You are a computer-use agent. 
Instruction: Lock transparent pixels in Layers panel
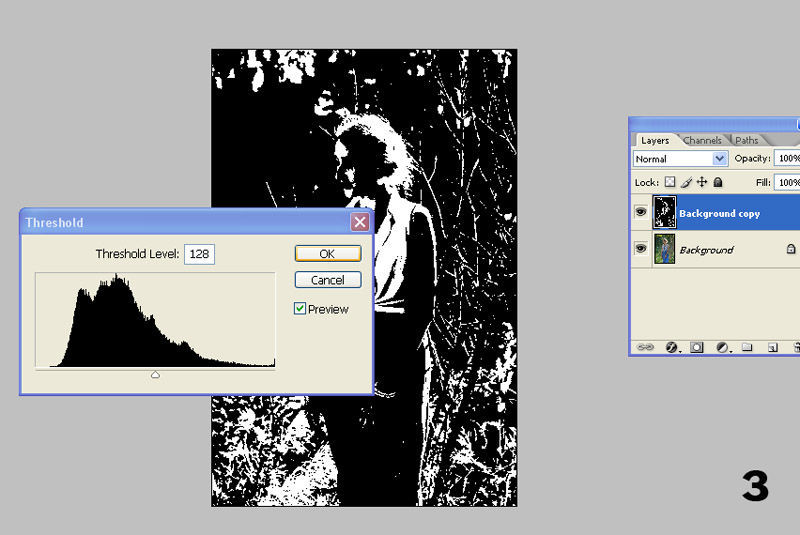click(x=670, y=183)
